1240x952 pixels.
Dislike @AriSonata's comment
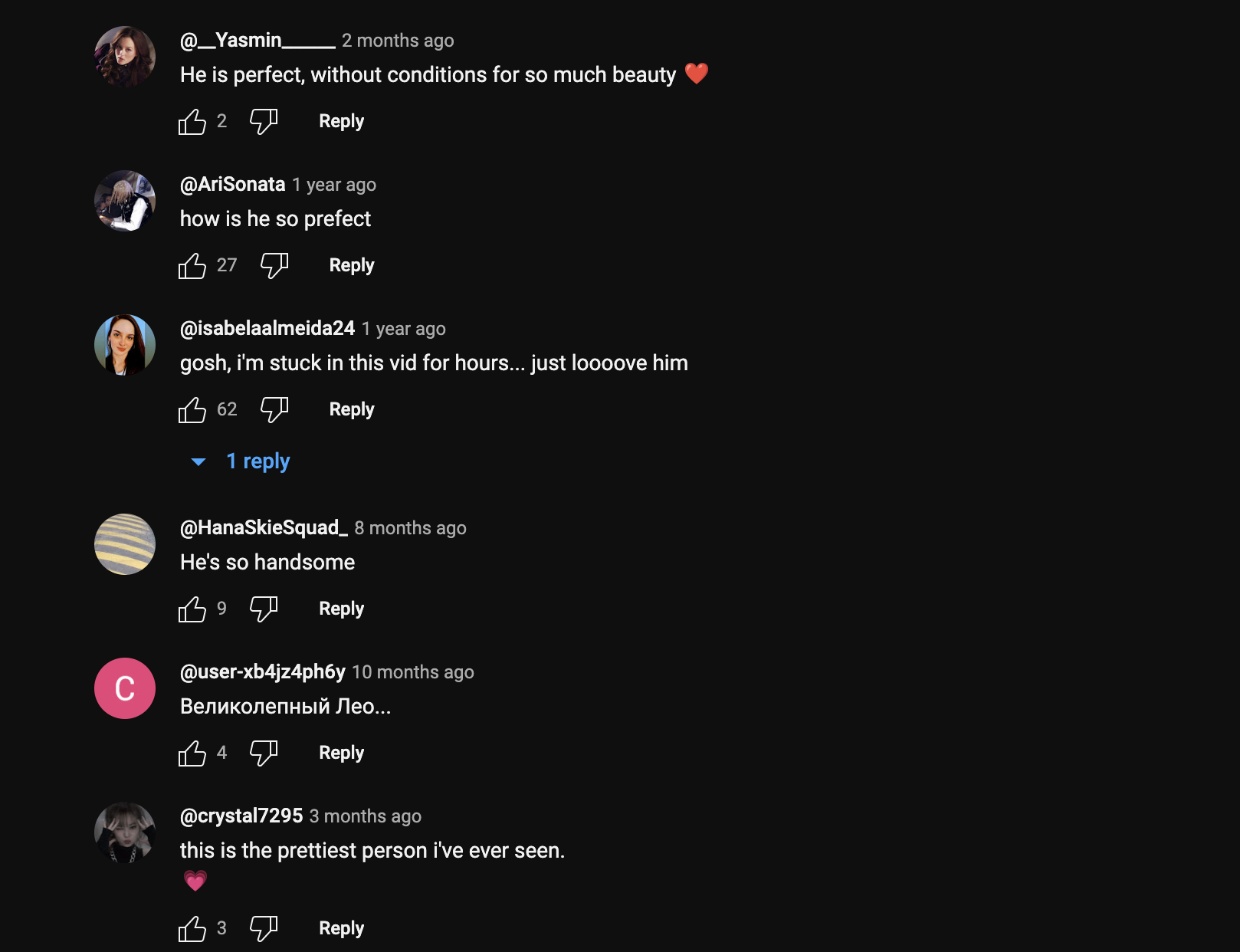click(274, 264)
